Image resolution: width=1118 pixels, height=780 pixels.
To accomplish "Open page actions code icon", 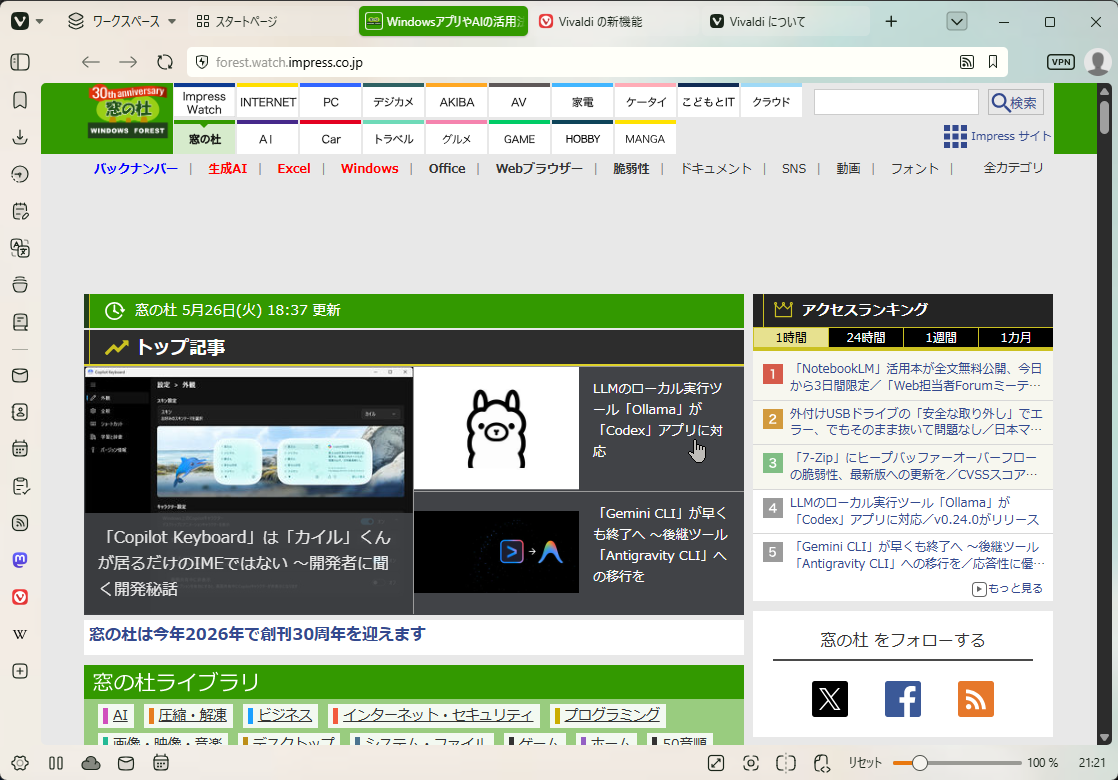I will pos(821,763).
